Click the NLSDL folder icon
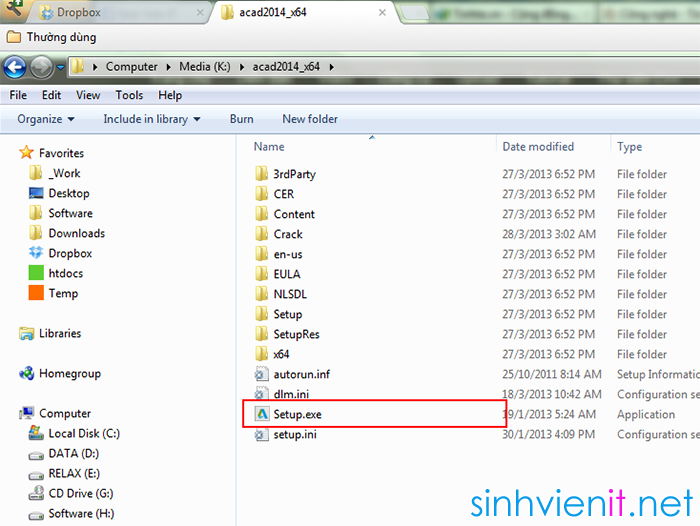Viewport: 700px width, 526px height. tap(262, 294)
